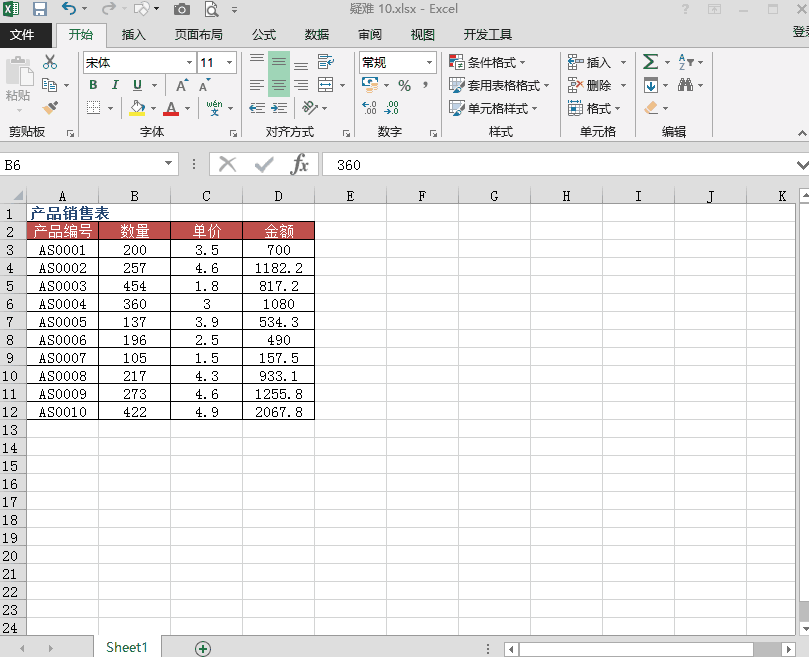
Task: Select the Sheet1 tab
Action: coord(127,647)
